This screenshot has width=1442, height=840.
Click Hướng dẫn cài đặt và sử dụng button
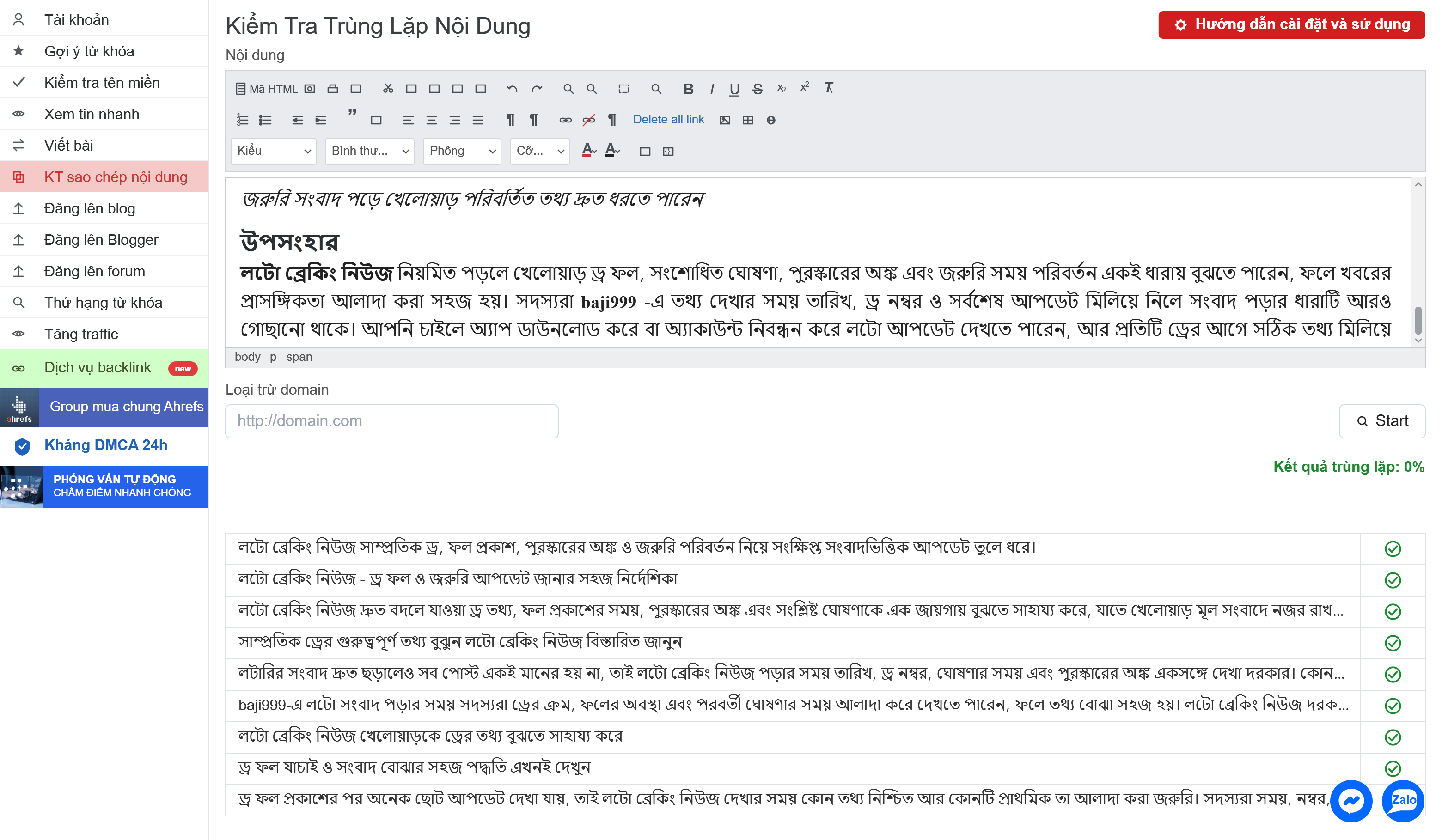tap(1291, 24)
